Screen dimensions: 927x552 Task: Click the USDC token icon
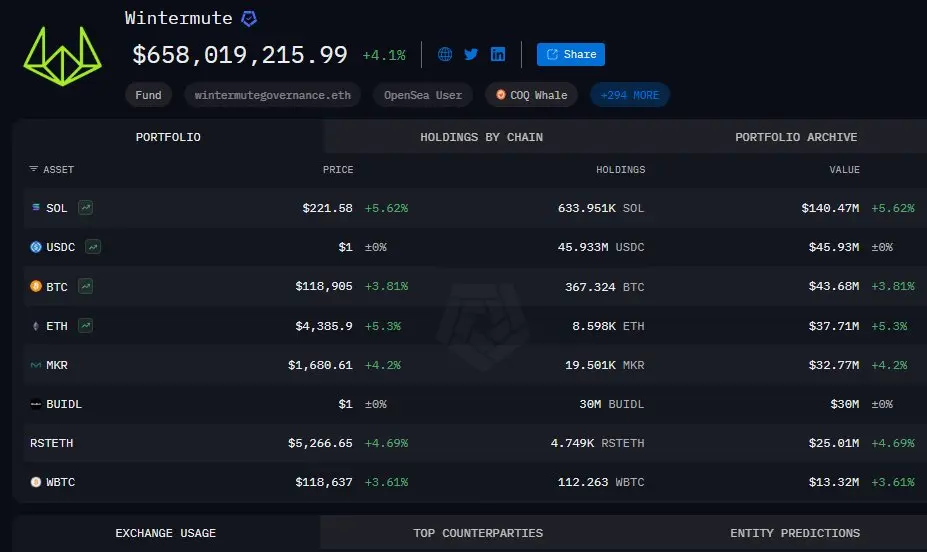(x=36, y=247)
